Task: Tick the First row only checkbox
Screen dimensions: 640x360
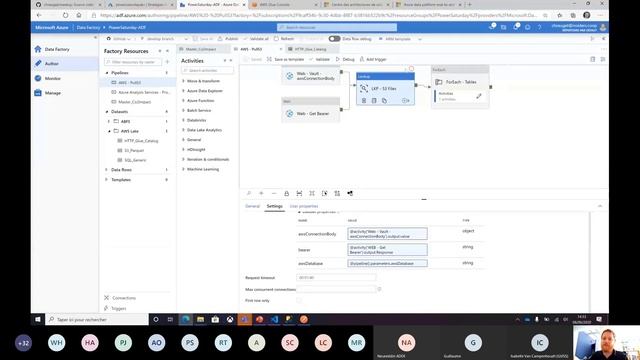Action: pos(299,300)
